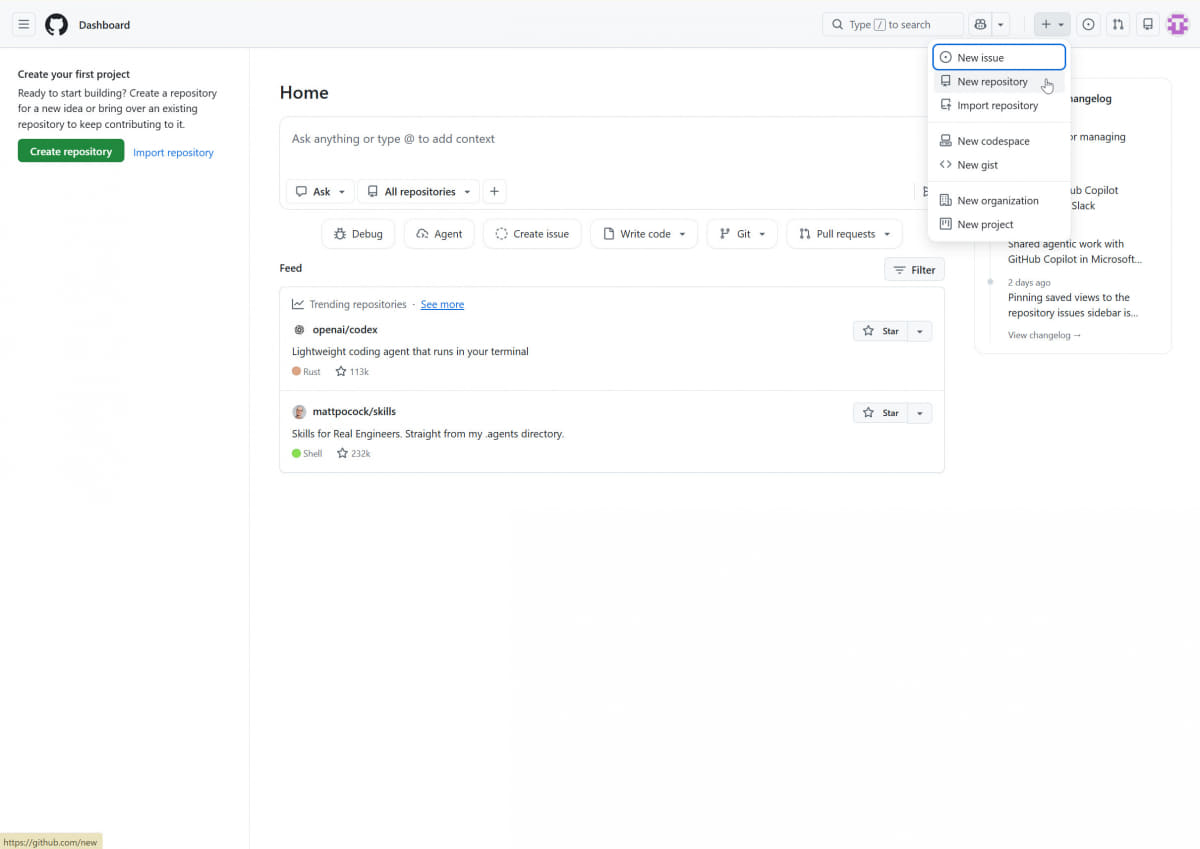Open the Copilot chat icon in header
The image size is (1200, 849).
coord(980,24)
